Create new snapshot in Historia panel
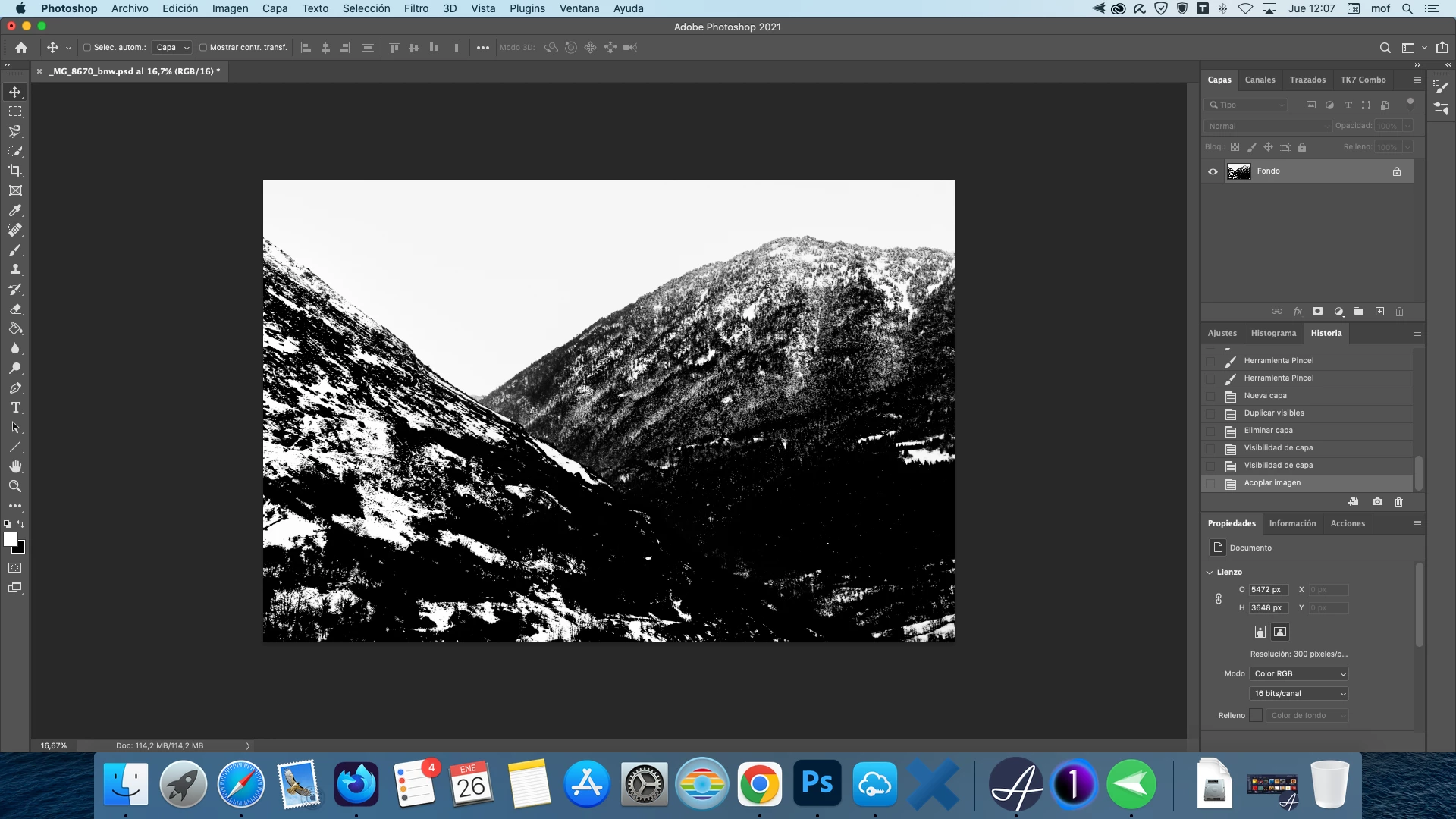This screenshot has height=819, width=1456. click(1377, 502)
